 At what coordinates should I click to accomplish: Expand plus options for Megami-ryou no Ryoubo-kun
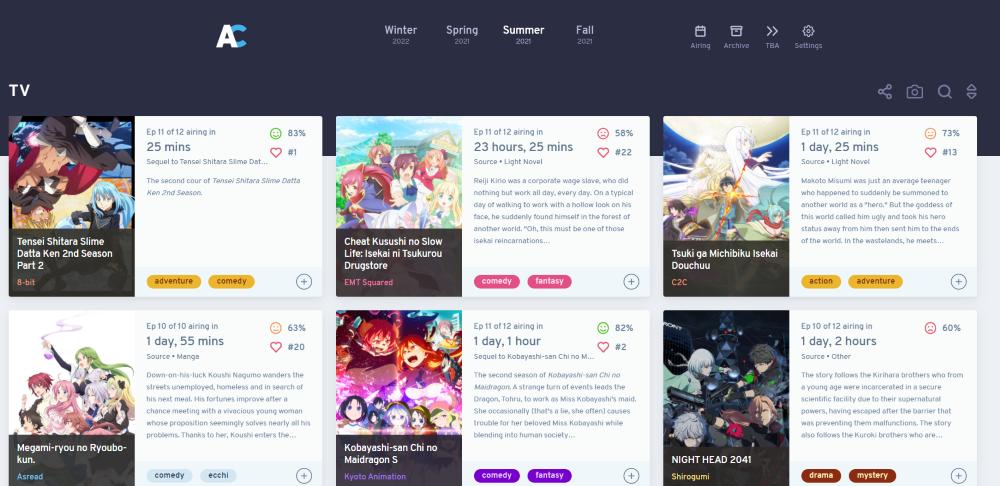pos(304,476)
